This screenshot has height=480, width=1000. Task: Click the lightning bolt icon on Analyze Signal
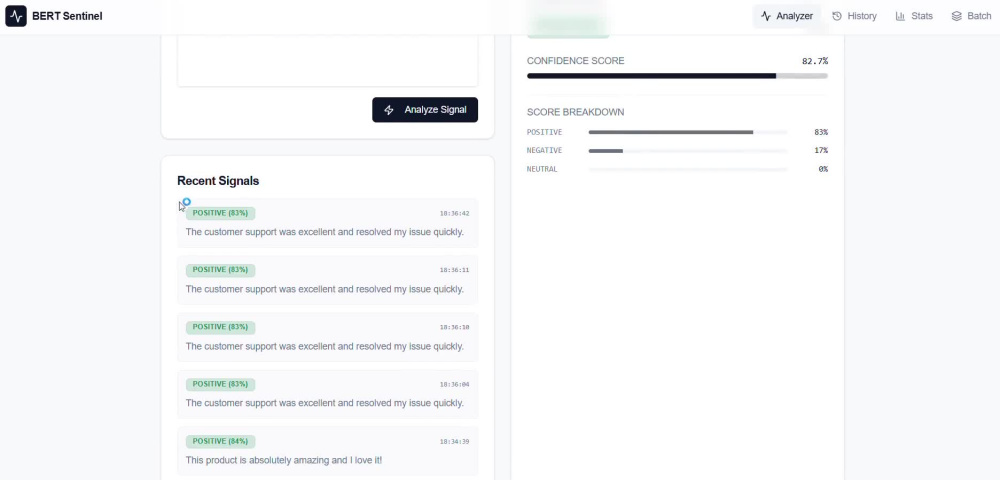tap(389, 110)
